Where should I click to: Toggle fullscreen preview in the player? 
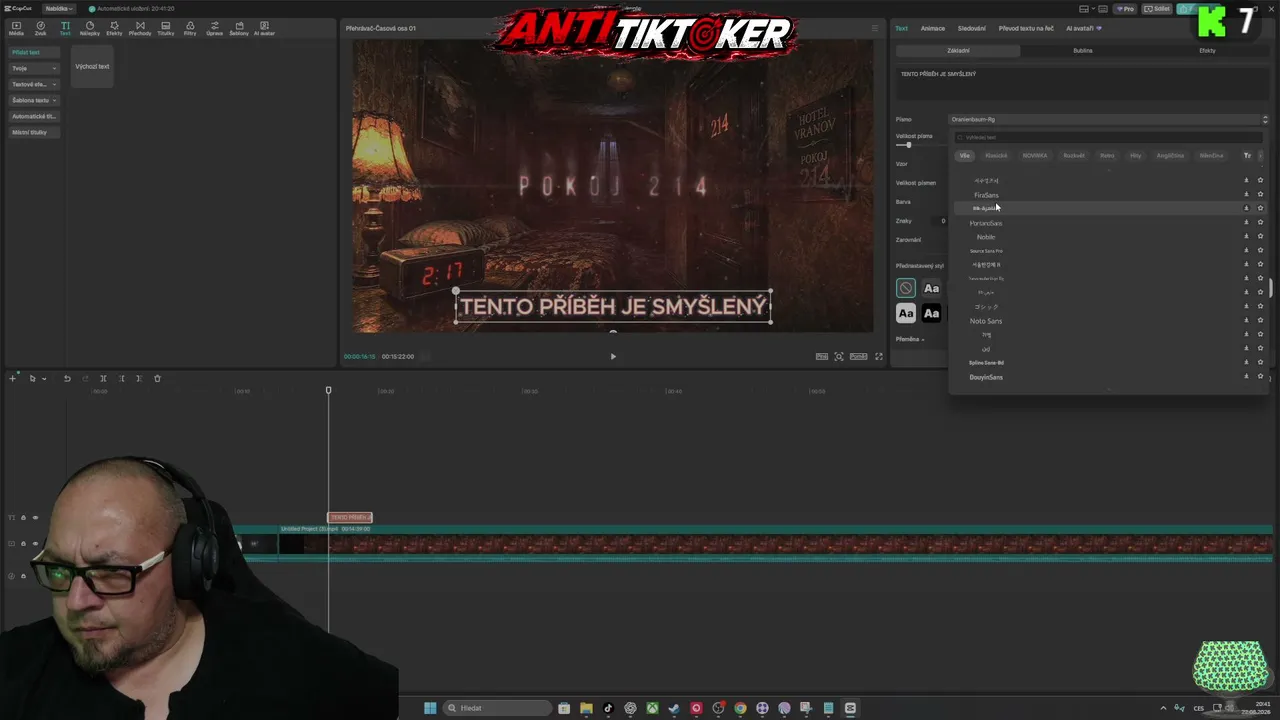tap(879, 356)
